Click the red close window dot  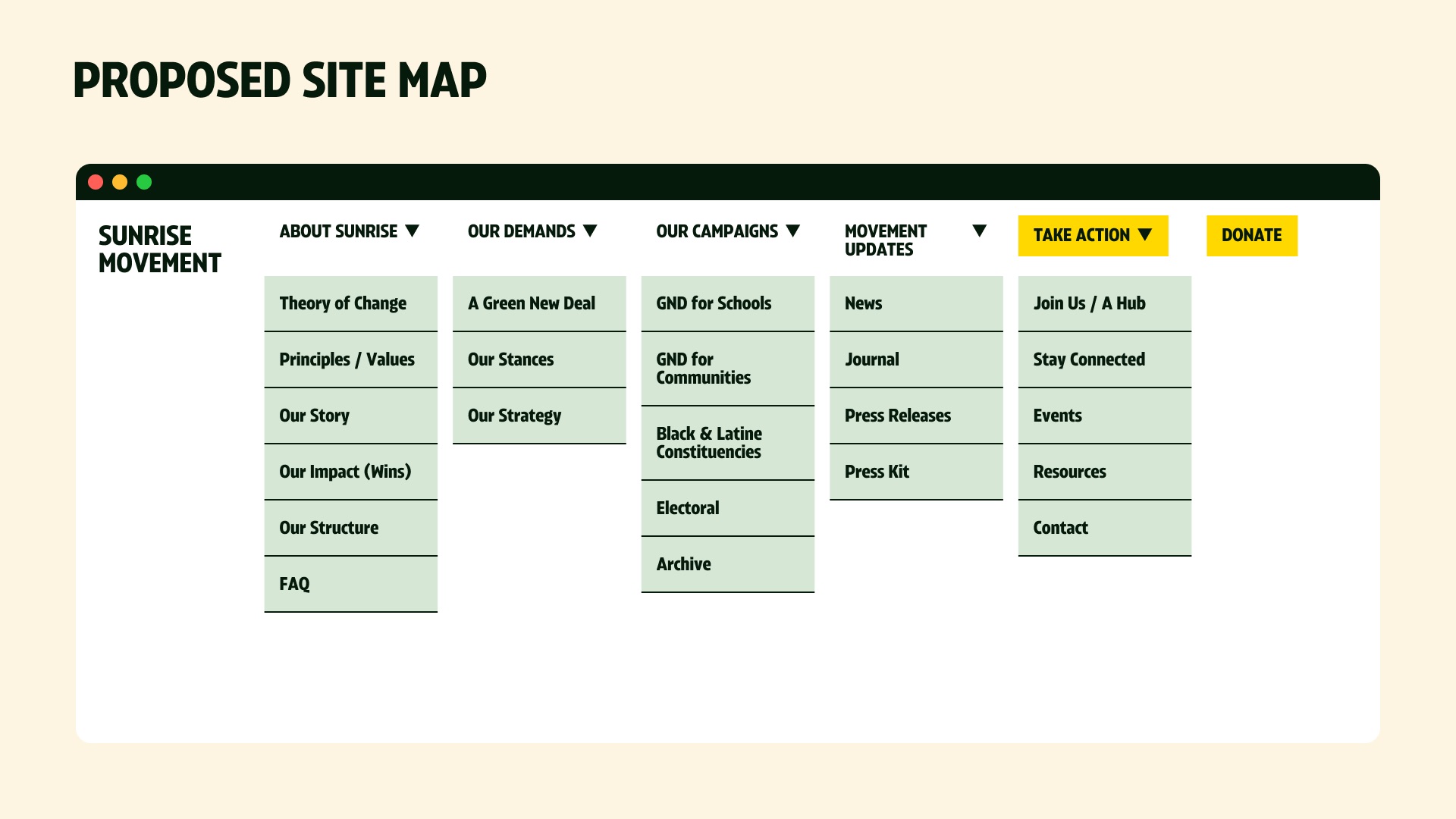96,182
